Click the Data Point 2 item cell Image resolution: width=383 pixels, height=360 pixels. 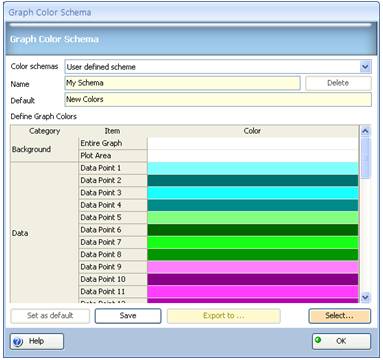[113, 180]
